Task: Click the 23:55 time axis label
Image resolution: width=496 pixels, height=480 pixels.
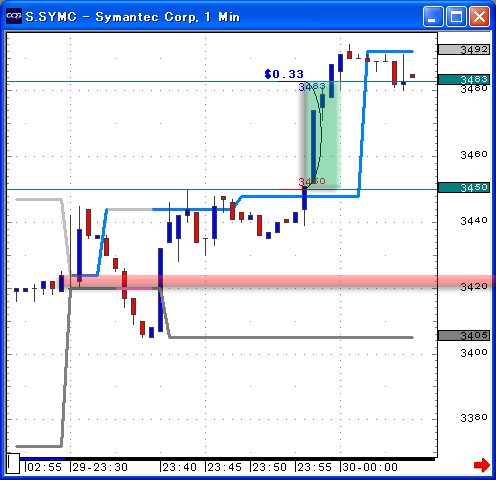Action: [314, 467]
